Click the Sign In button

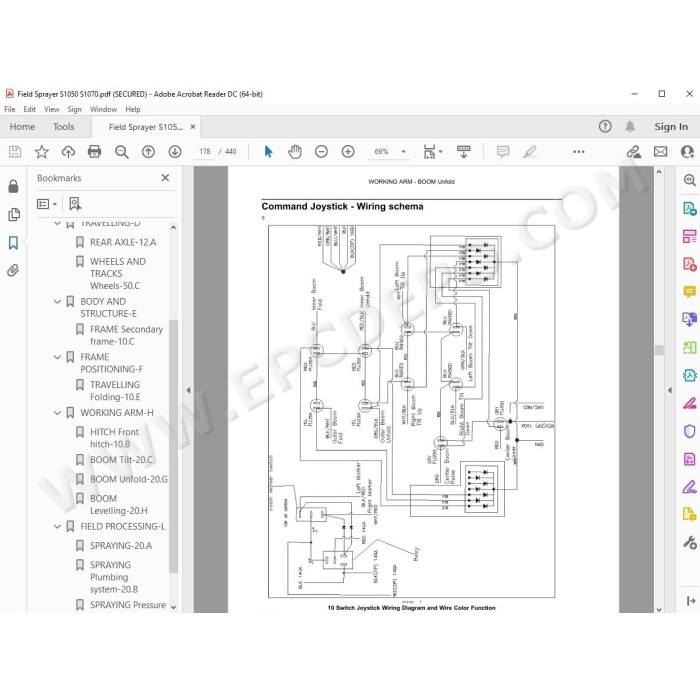(x=671, y=127)
